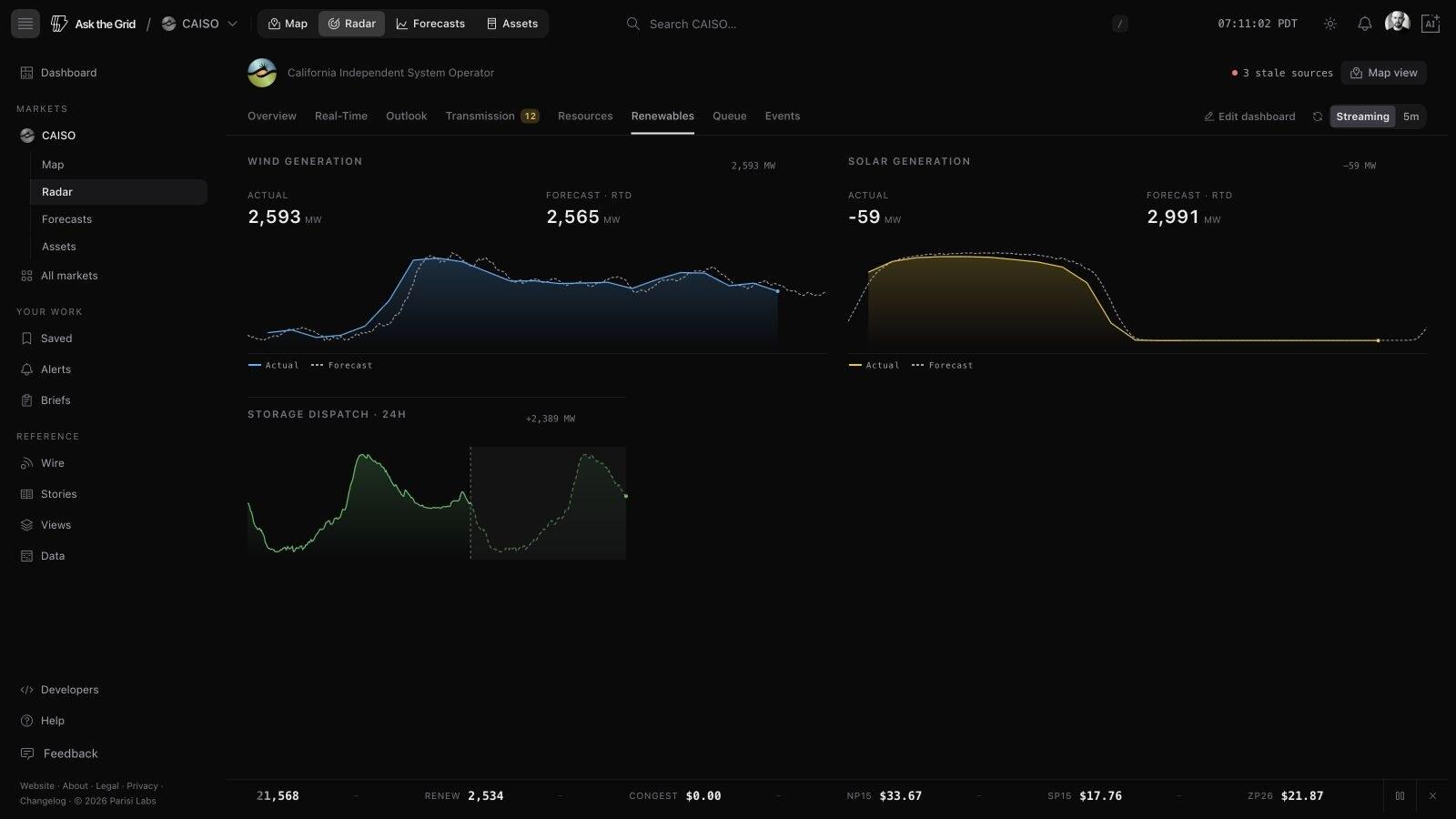Switch to the Outlook tab
Viewport: 1456px width, 819px height.
[x=406, y=116]
